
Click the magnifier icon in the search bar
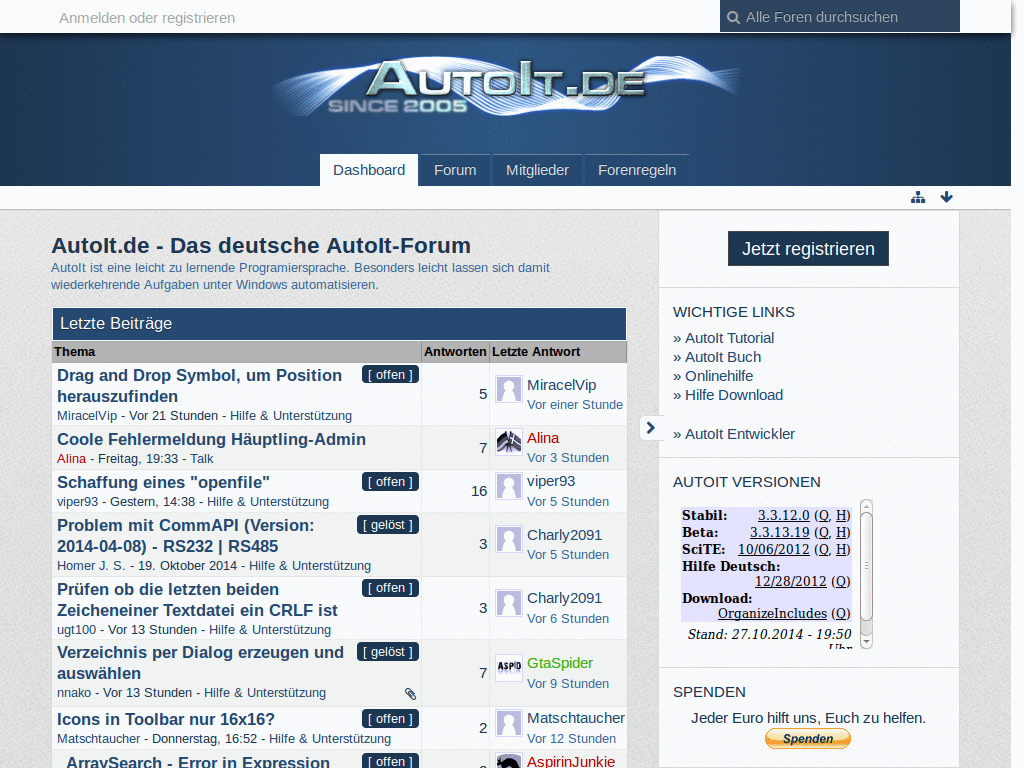coord(735,17)
